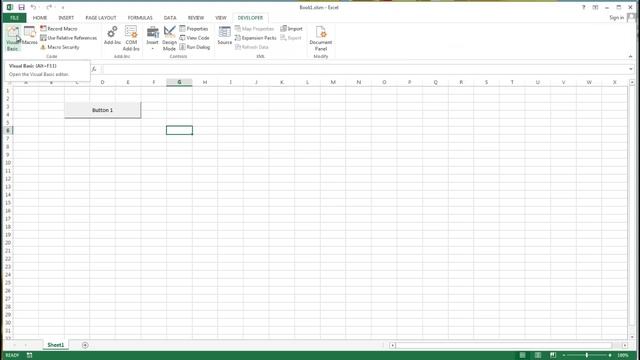Open Customize Quick Access Toolbar dropdown
Viewport: 640px width, 360px height.
click(x=63, y=8)
